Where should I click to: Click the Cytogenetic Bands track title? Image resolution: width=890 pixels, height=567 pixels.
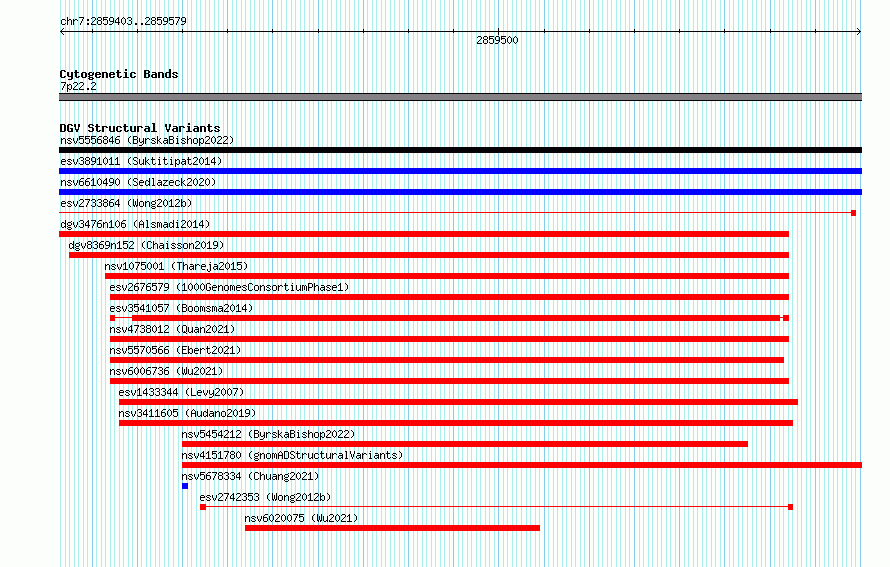119,74
